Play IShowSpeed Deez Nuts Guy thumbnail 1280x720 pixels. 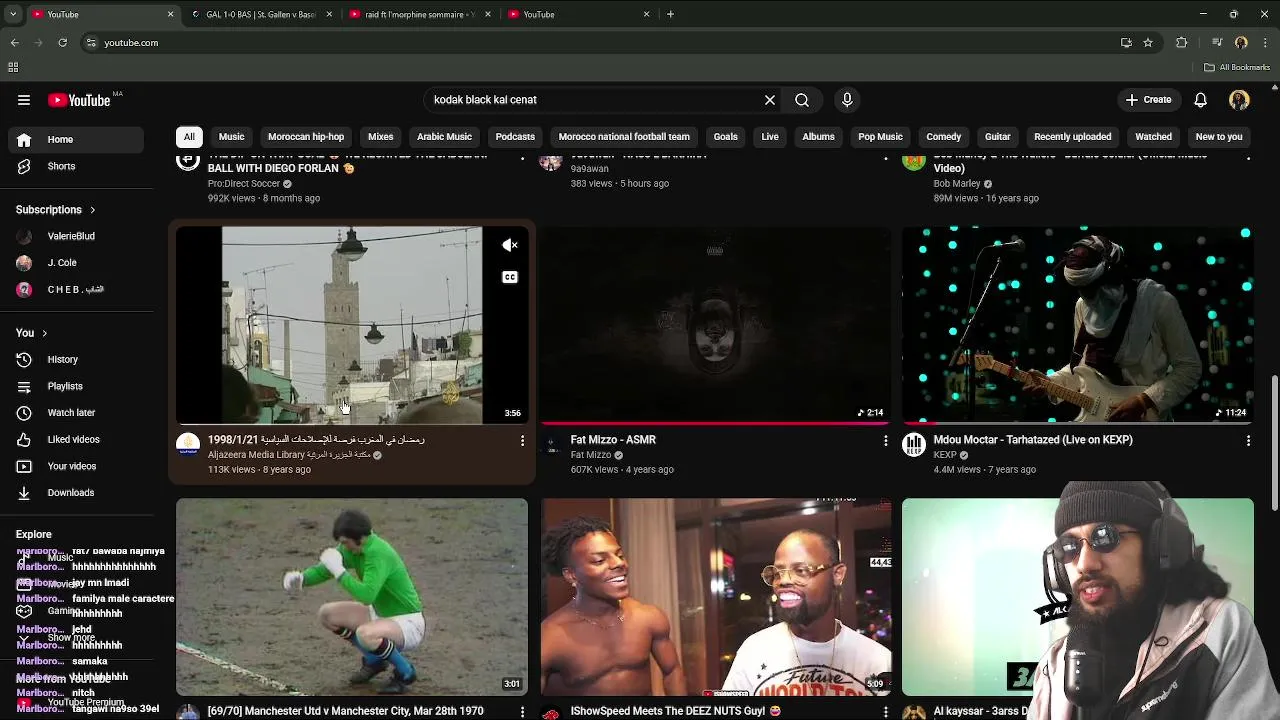tap(715, 597)
